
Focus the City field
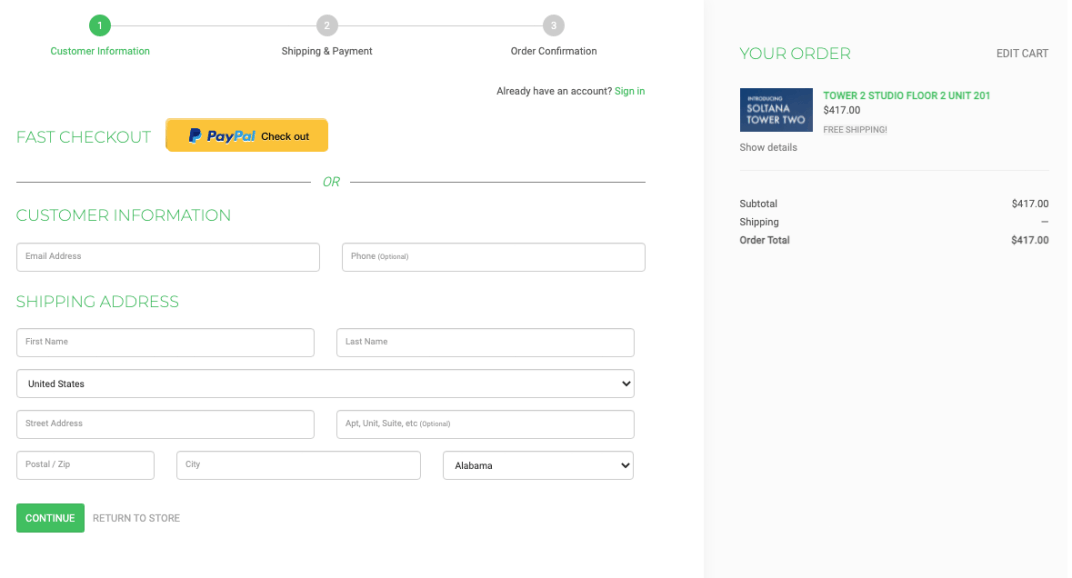tap(299, 465)
